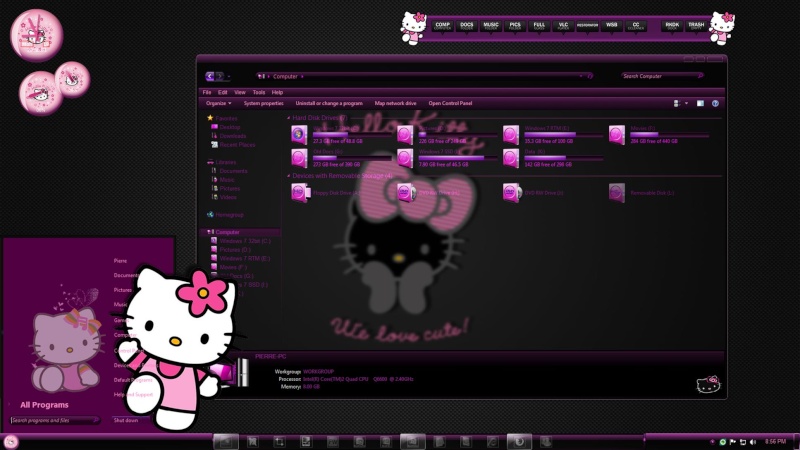Open the TRASH dock shortcut

(696, 26)
